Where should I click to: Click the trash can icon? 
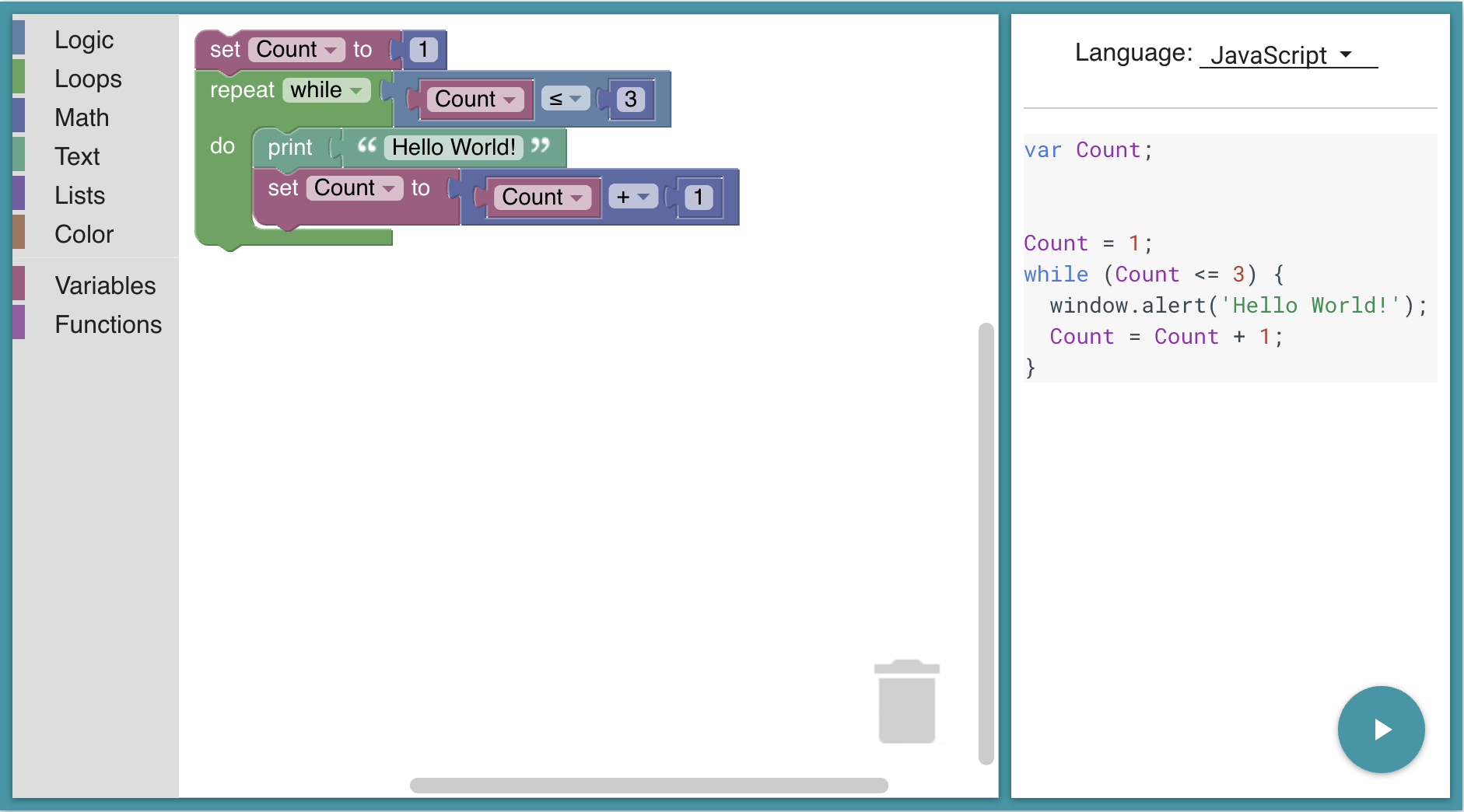(x=906, y=702)
